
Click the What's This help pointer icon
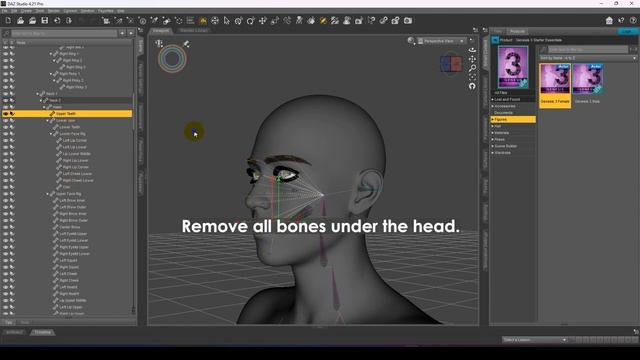coord(621,20)
